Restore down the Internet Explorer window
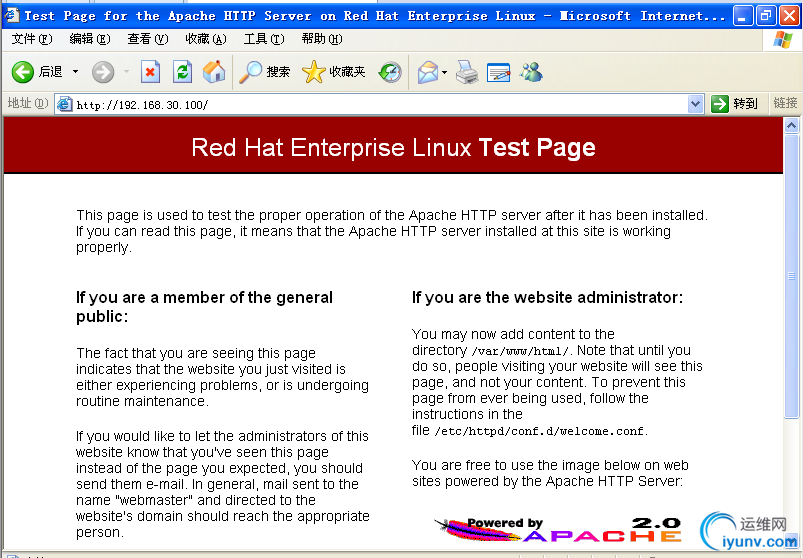Screen dimensions: 803x558 766,16
